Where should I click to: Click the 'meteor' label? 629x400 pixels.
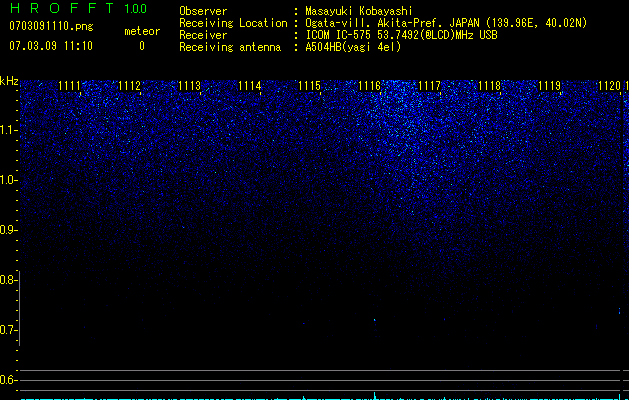142,31
